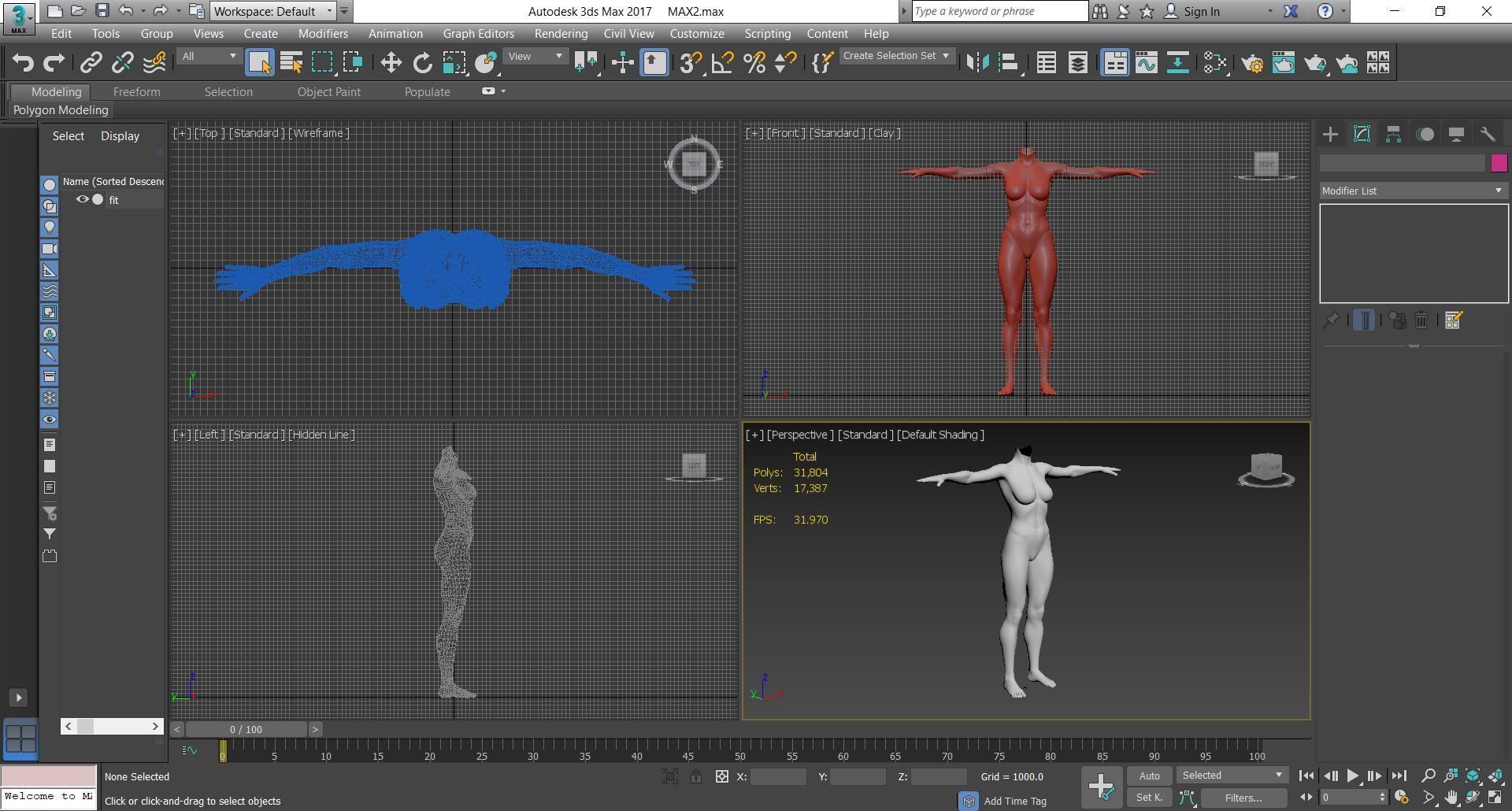Toggle the ribbon display

pyautogui.click(x=1114, y=62)
